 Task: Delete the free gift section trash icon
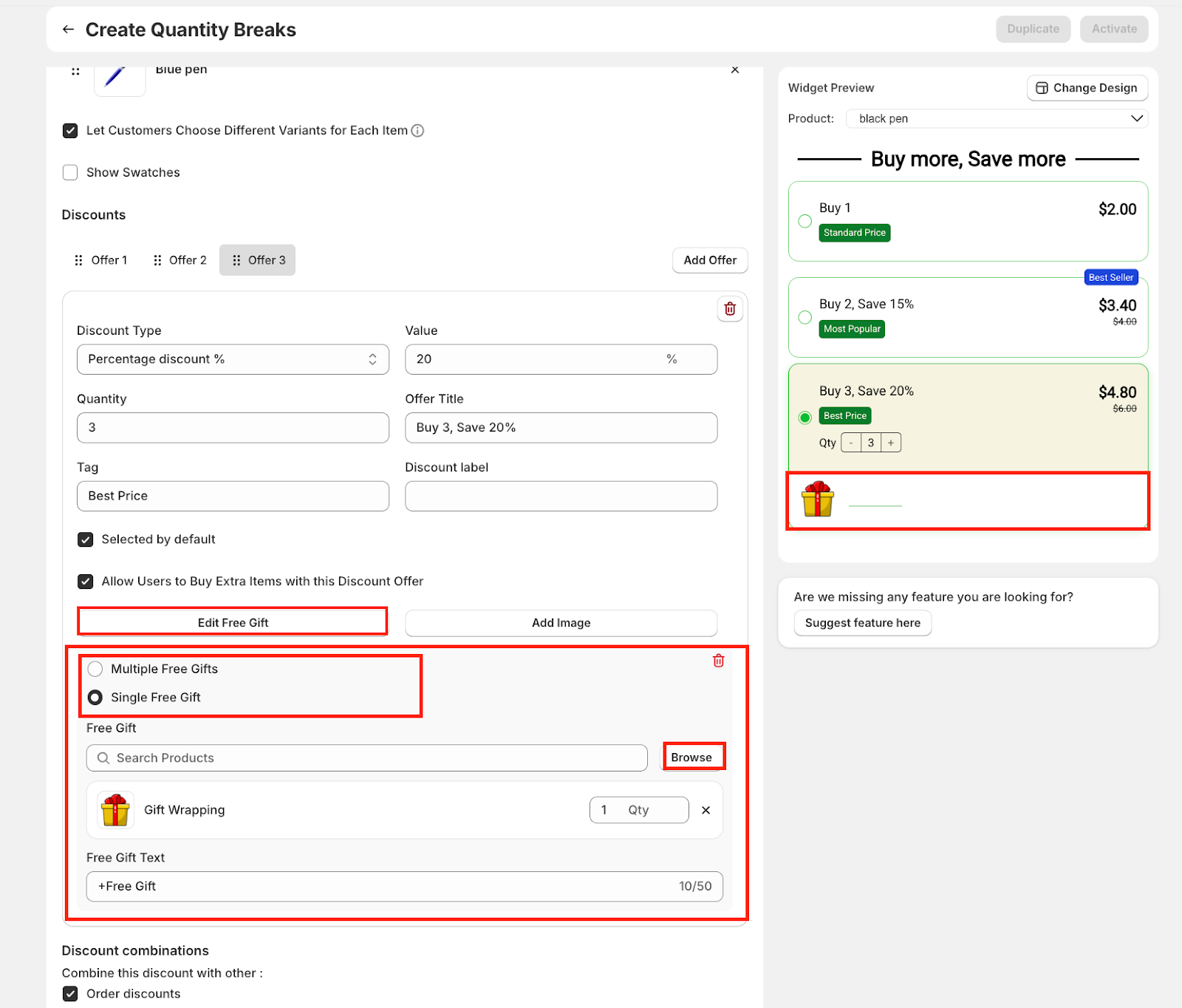pos(718,661)
